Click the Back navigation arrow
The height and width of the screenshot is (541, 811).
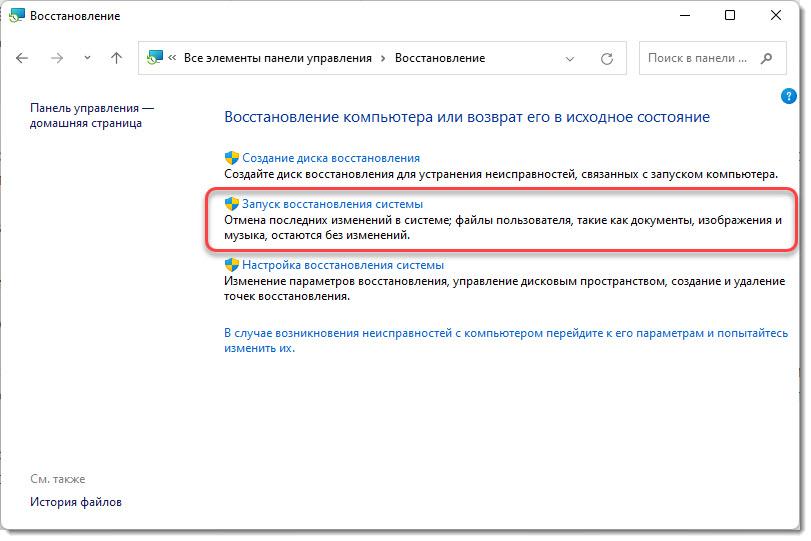click(x=23, y=58)
